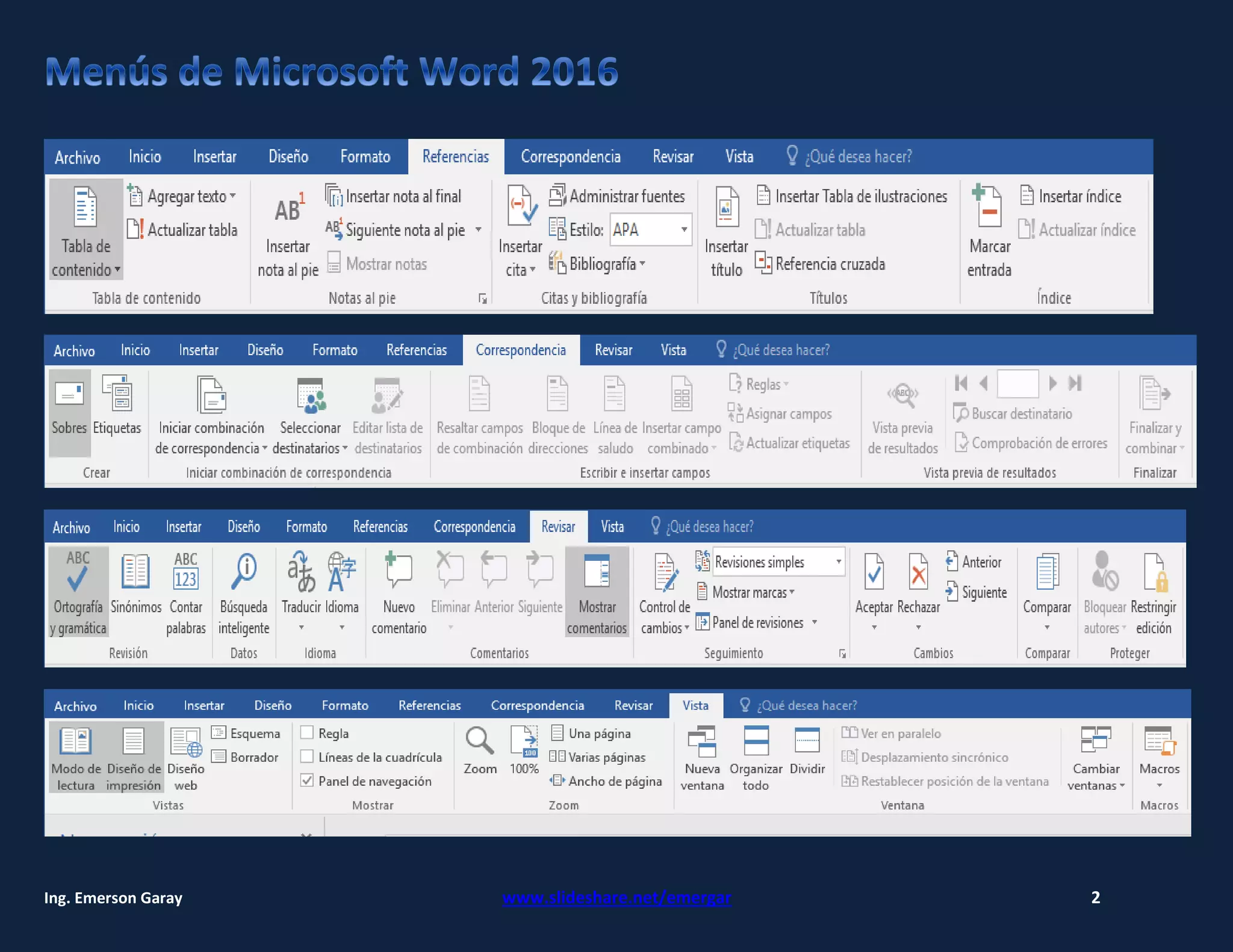Open the Estilo APA dropdown

pos(684,230)
